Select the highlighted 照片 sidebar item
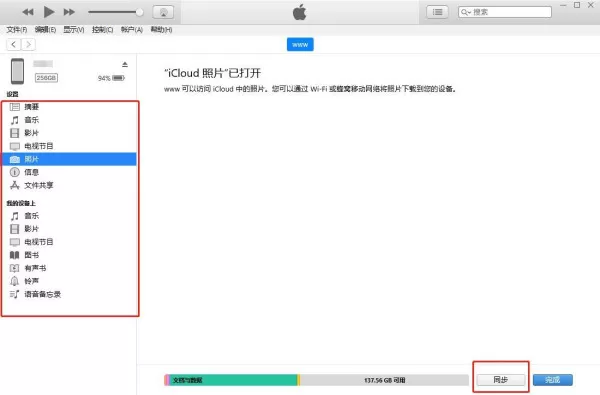The width and height of the screenshot is (600, 395). click(69, 159)
